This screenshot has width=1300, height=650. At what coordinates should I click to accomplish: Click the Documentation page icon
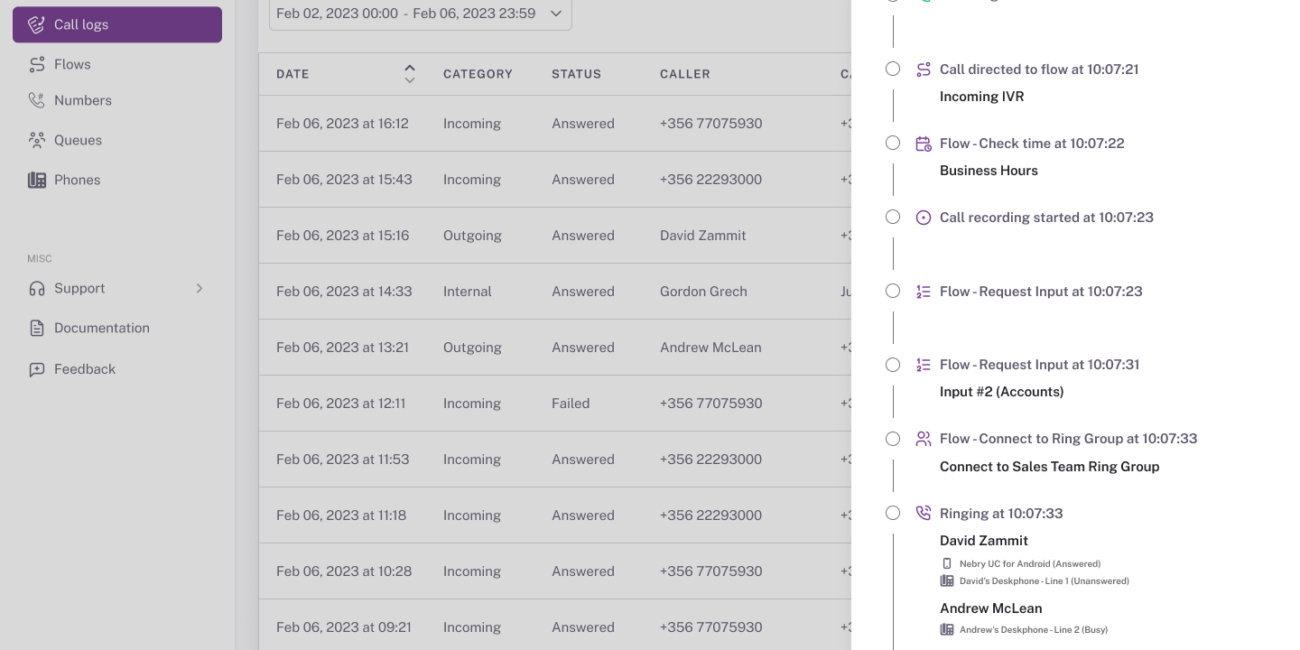[x=37, y=328]
